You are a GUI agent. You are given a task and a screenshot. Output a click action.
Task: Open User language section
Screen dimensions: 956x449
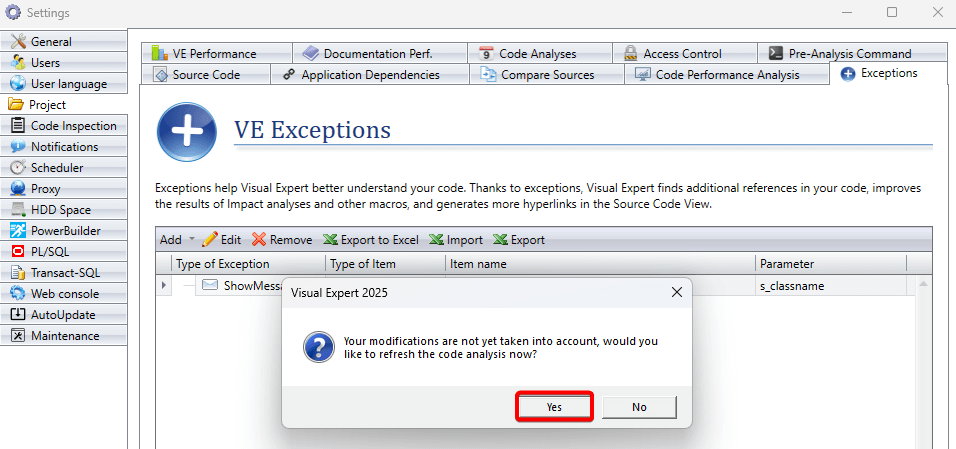[63, 84]
